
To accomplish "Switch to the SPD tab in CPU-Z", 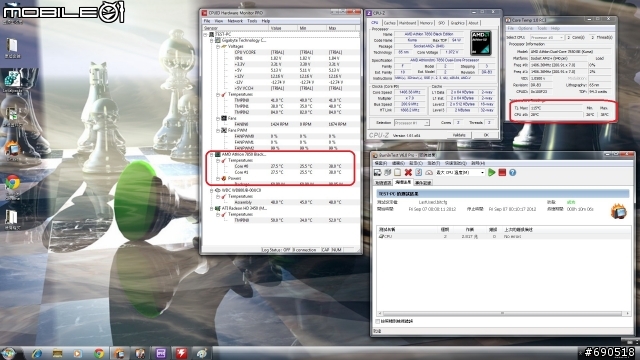I will click(442, 23).
